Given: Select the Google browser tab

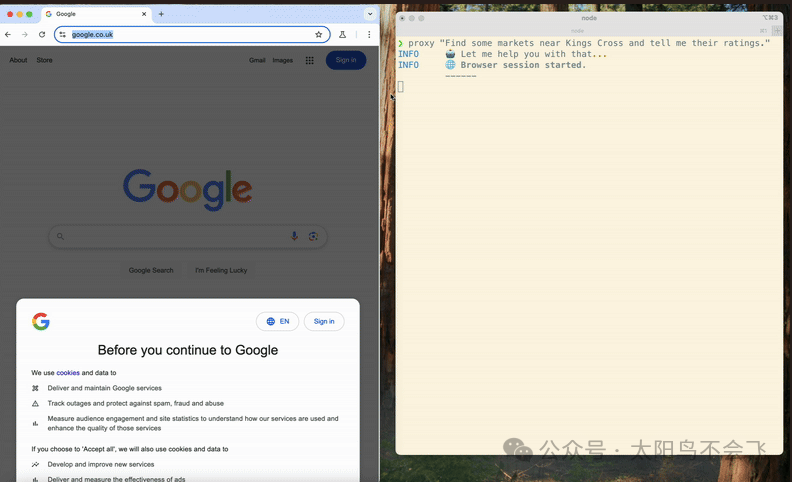Looking at the screenshot, I should point(96,14).
